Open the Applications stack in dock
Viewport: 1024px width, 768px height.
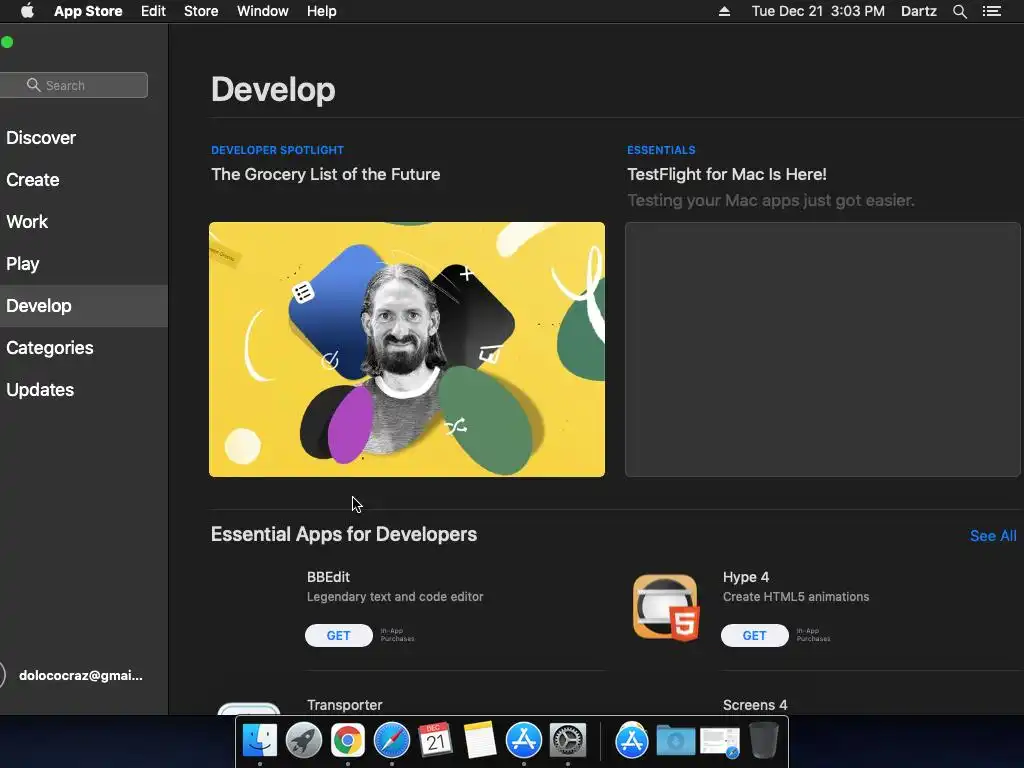click(x=632, y=741)
